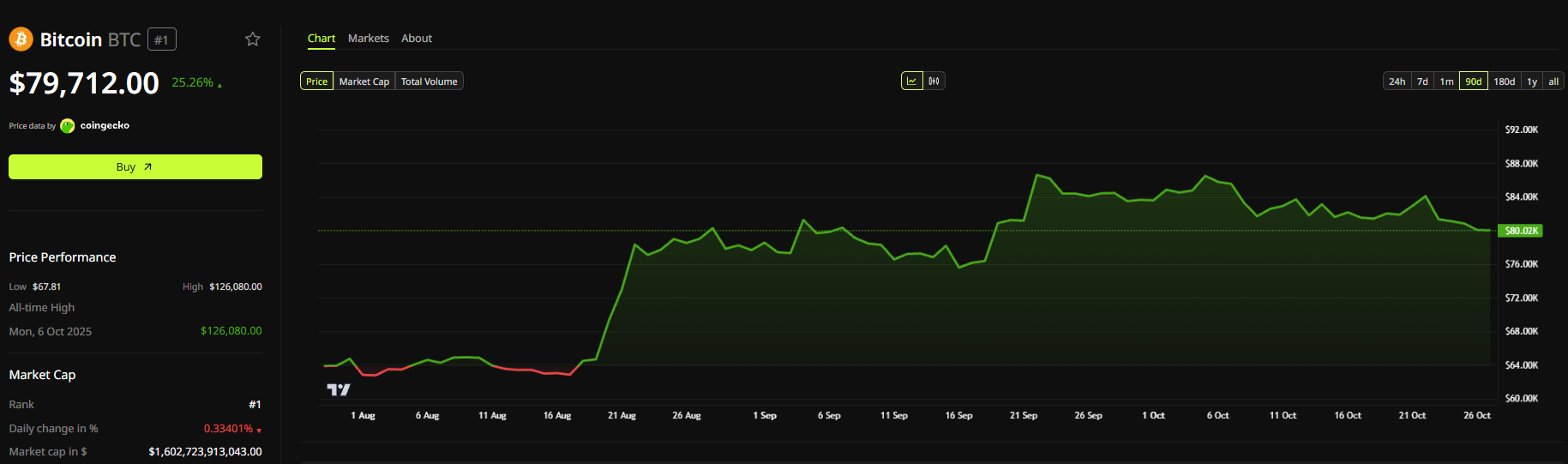Click the 25.26% change percentage
Image resolution: width=1568 pixels, height=464 pixels.
[x=193, y=82]
